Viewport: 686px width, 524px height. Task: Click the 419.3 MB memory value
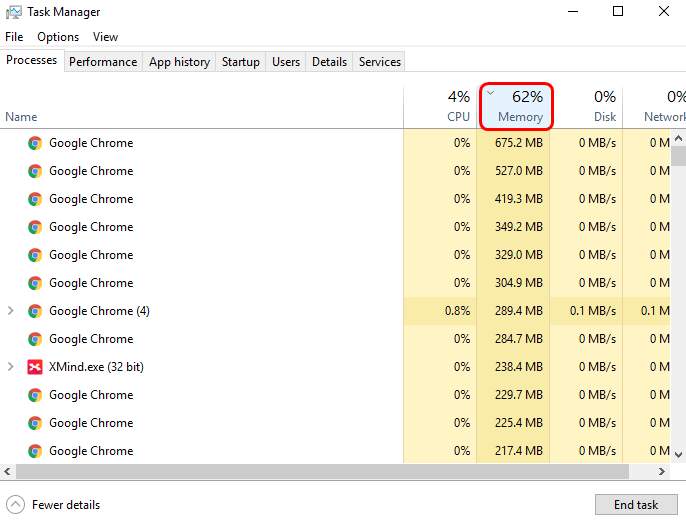(x=519, y=199)
